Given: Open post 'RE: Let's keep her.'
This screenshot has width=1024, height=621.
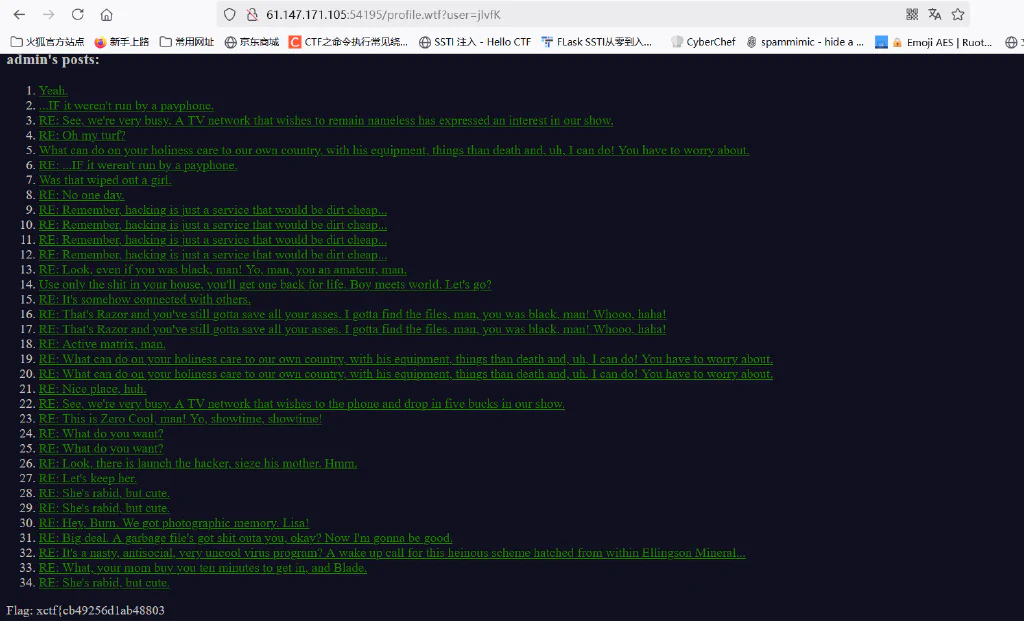Looking at the screenshot, I should pyautogui.click(x=88, y=479).
